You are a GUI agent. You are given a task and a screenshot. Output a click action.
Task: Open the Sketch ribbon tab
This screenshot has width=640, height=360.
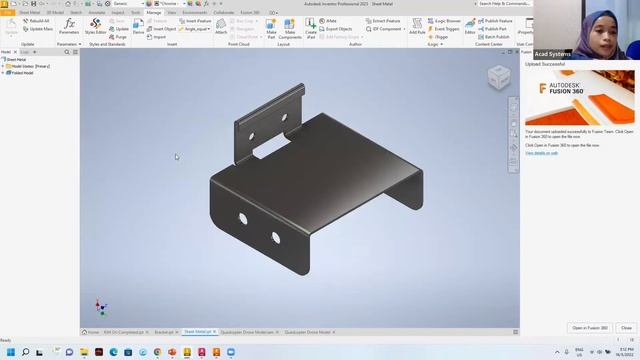point(76,13)
